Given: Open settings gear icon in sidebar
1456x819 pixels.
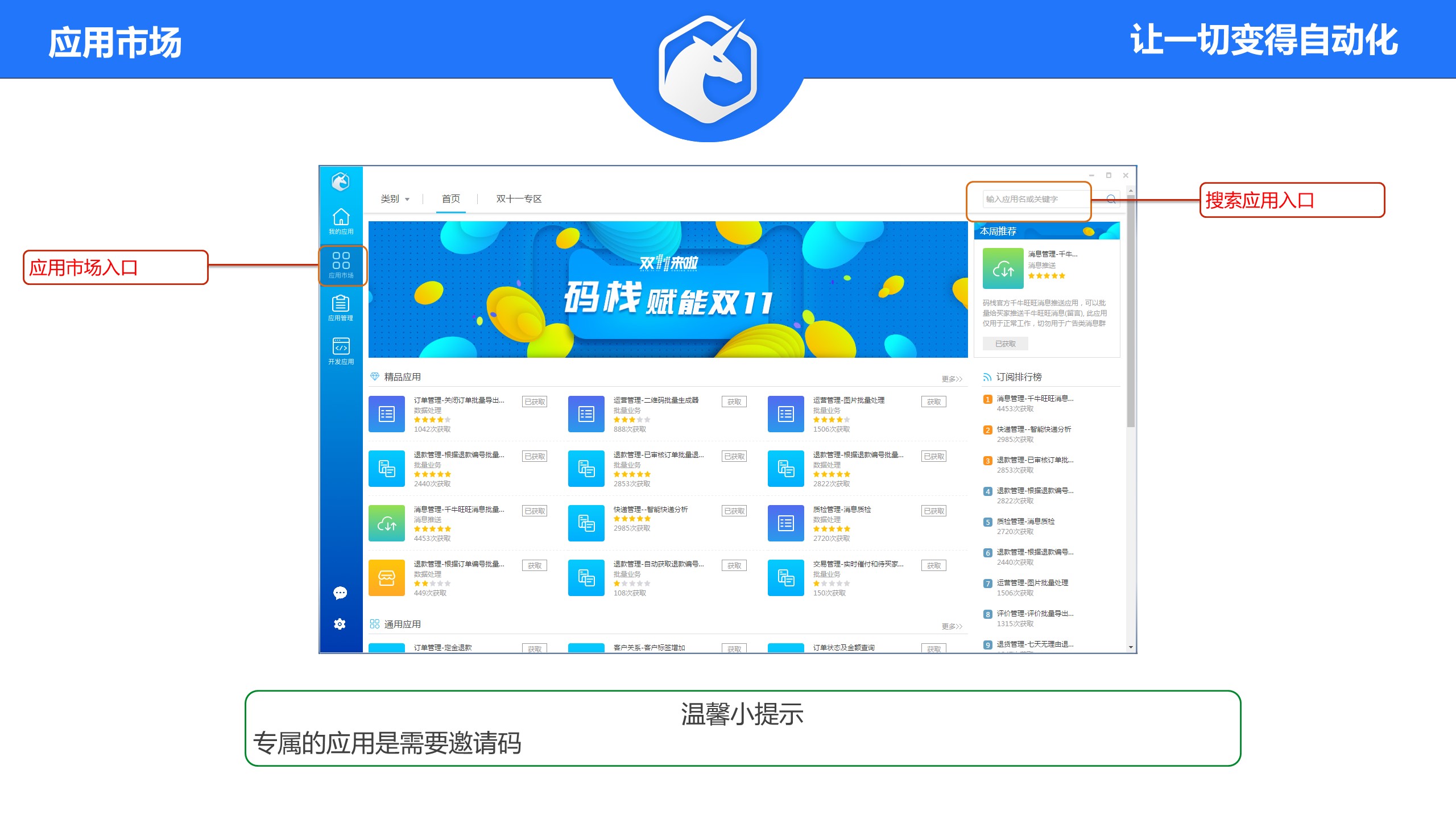Looking at the screenshot, I should 340,624.
